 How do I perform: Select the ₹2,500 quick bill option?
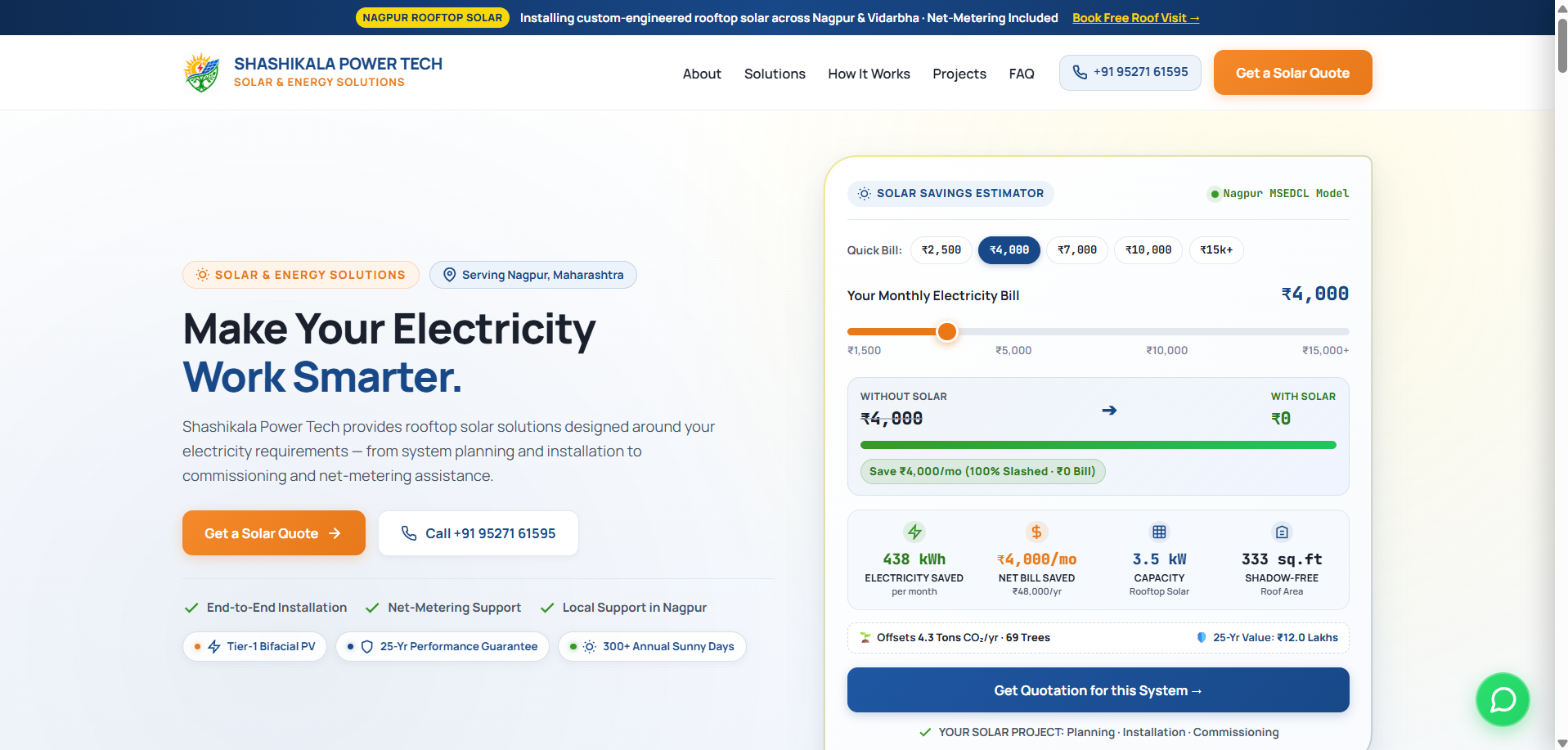point(941,250)
